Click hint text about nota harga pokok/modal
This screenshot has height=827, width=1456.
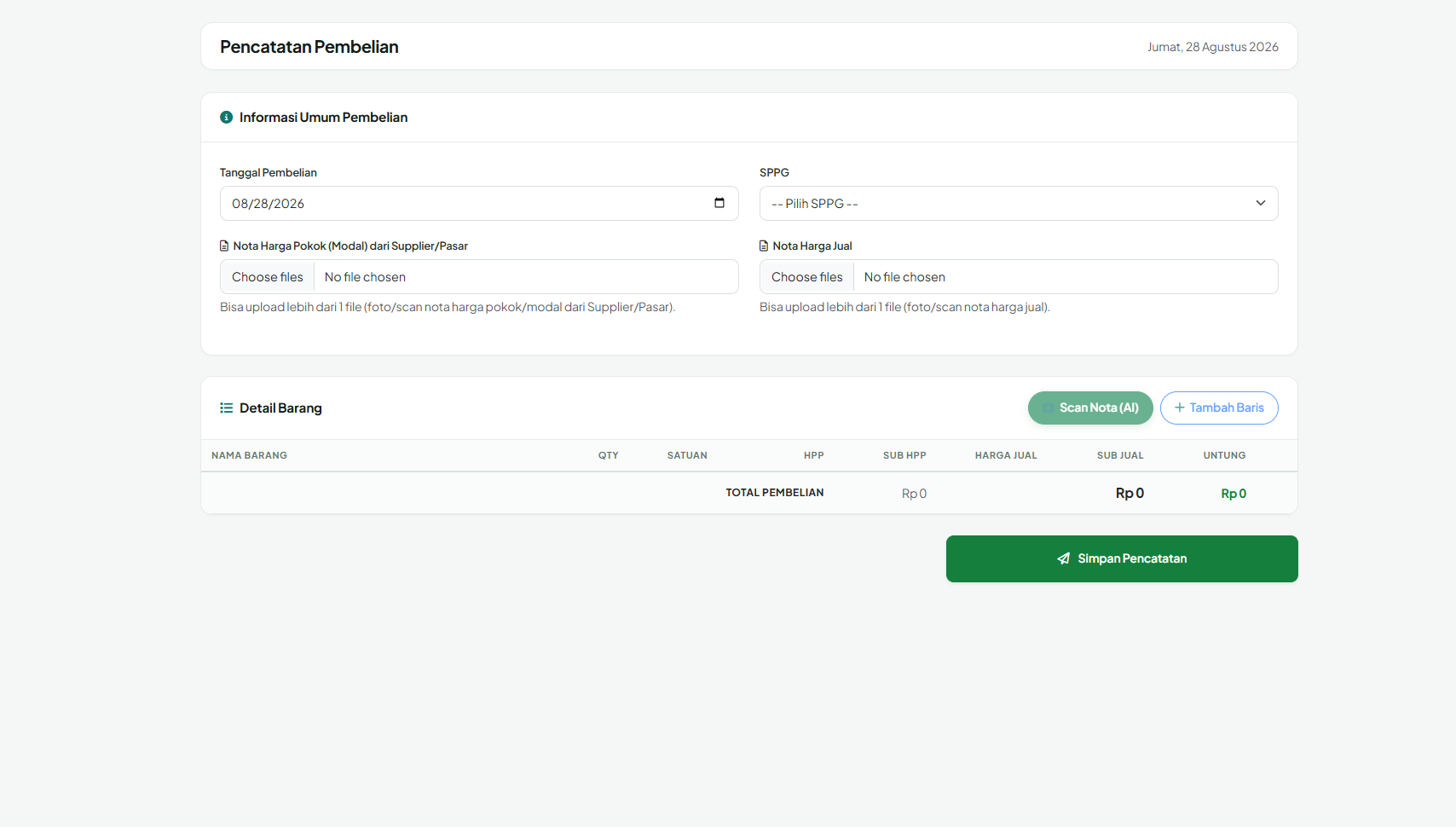point(448,307)
